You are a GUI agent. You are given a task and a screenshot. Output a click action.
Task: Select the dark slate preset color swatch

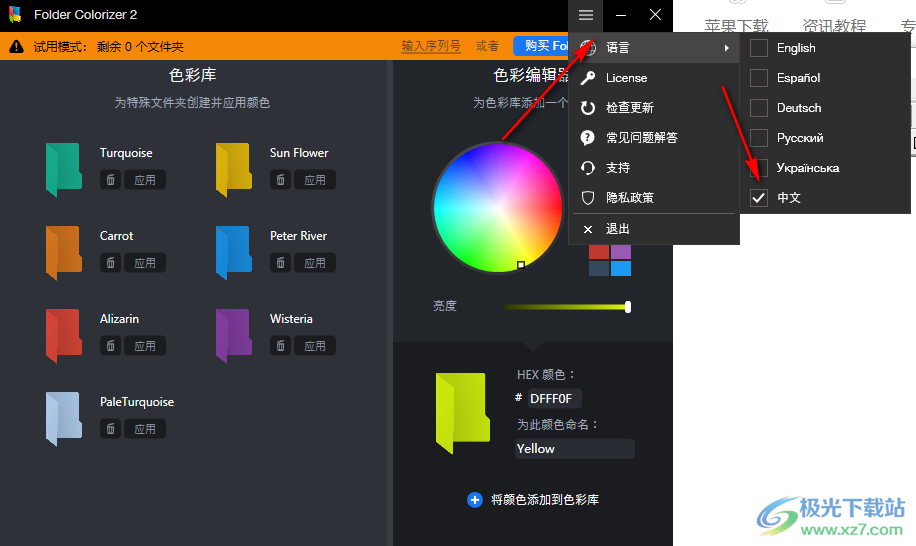point(599,268)
